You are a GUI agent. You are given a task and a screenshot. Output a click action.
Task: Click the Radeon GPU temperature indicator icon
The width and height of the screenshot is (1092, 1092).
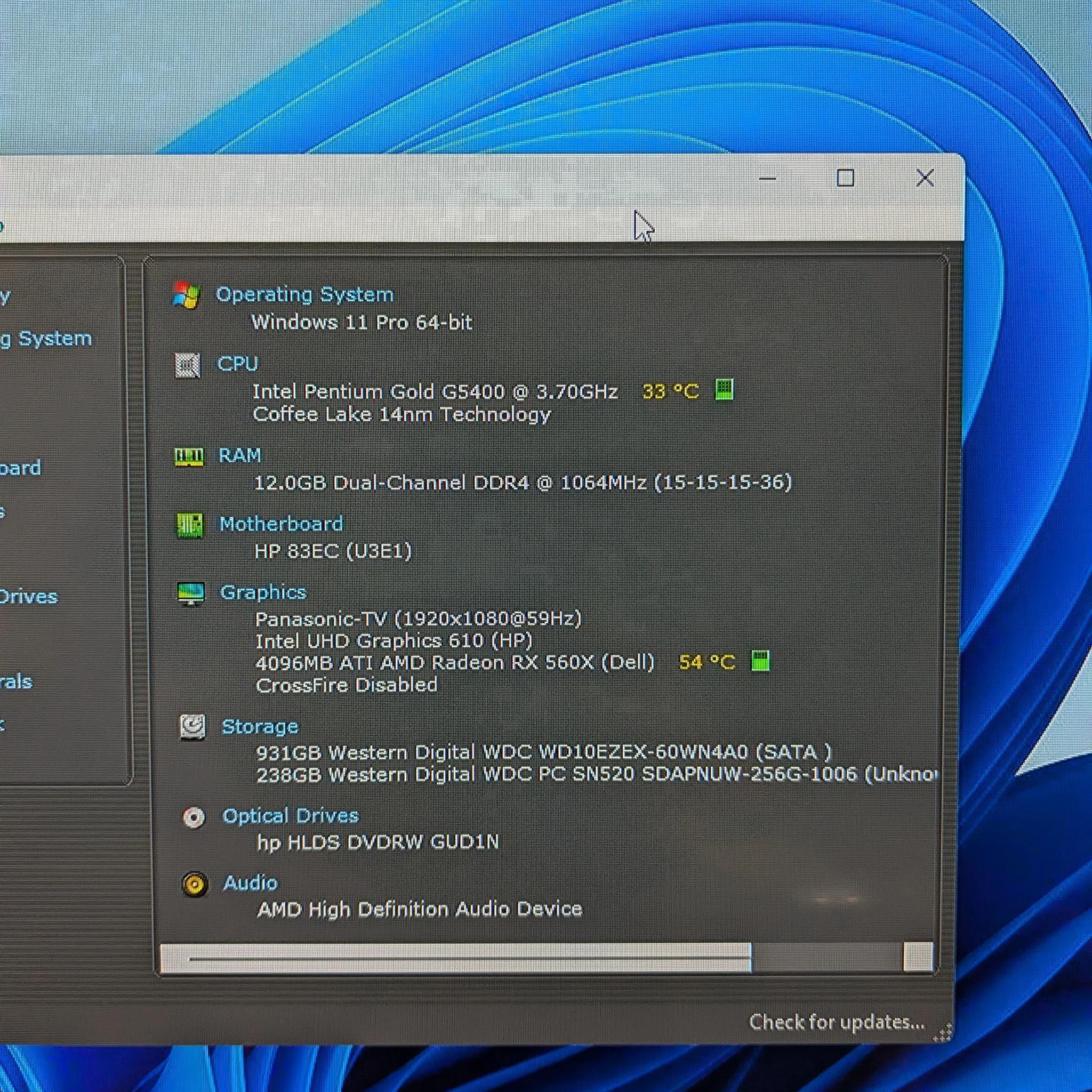coord(760,660)
